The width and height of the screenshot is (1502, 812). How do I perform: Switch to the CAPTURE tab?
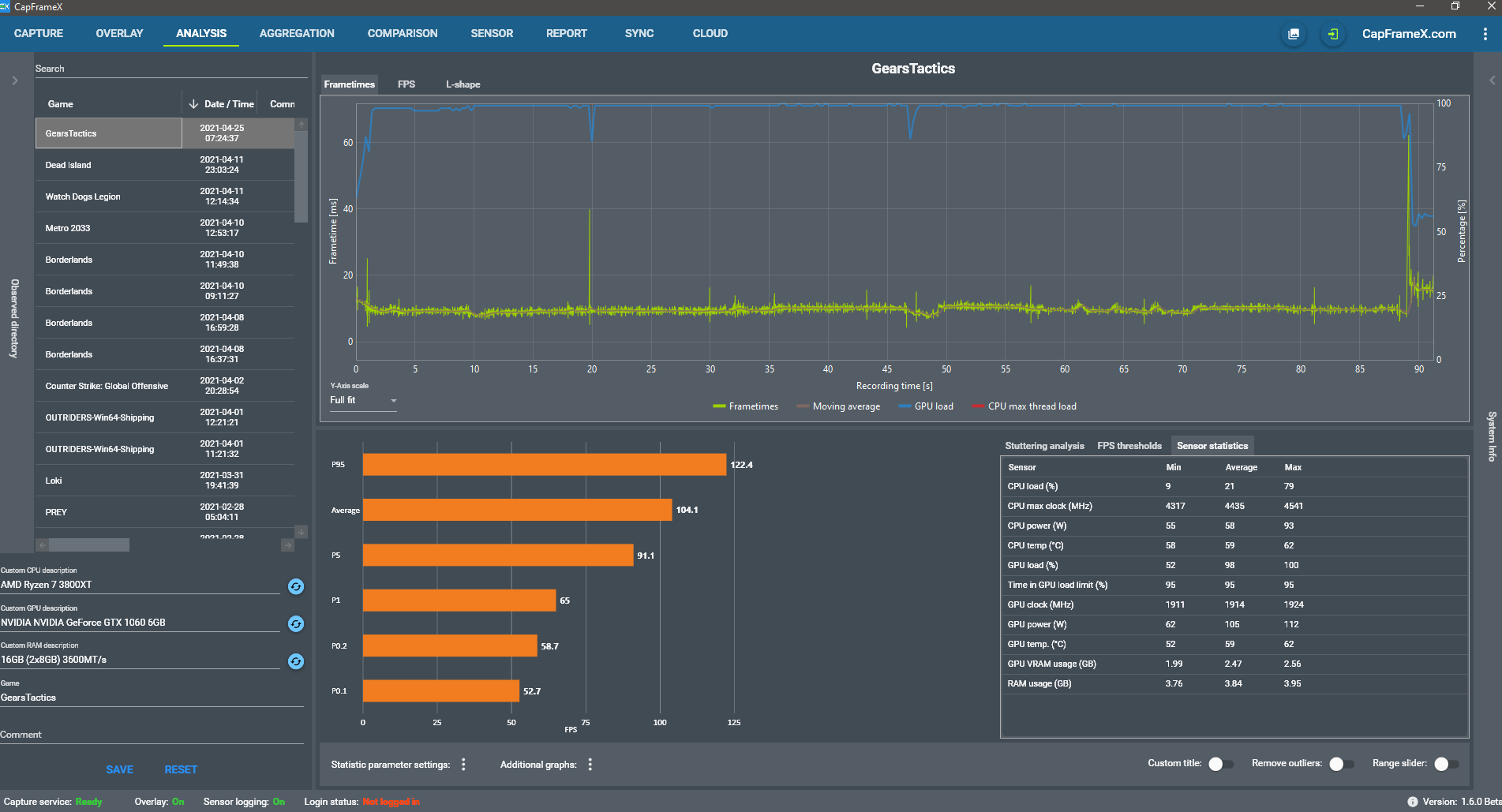coord(39,33)
